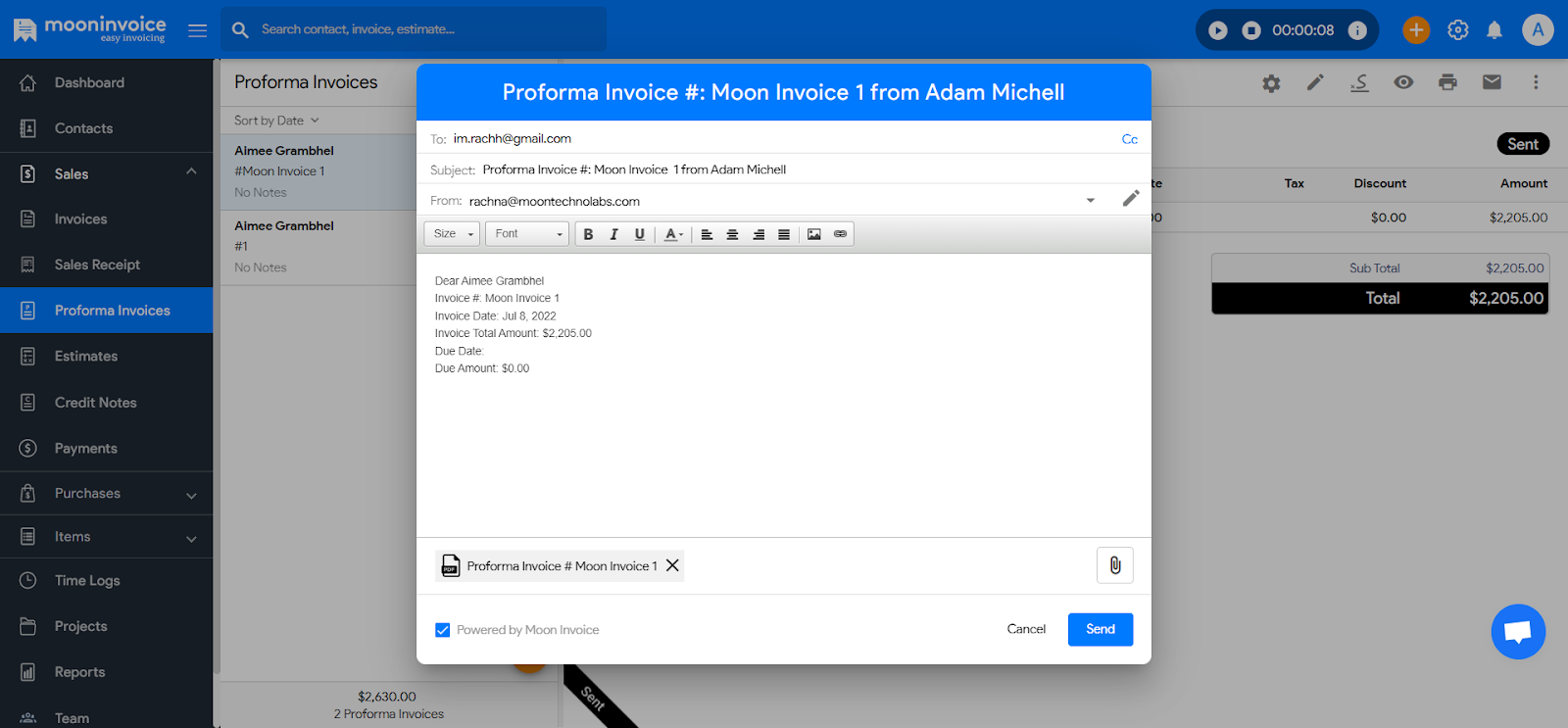Select Aimee Grambhel Moon Invoice 1 entry
Viewport: 1568px width, 728px height.
(319, 171)
